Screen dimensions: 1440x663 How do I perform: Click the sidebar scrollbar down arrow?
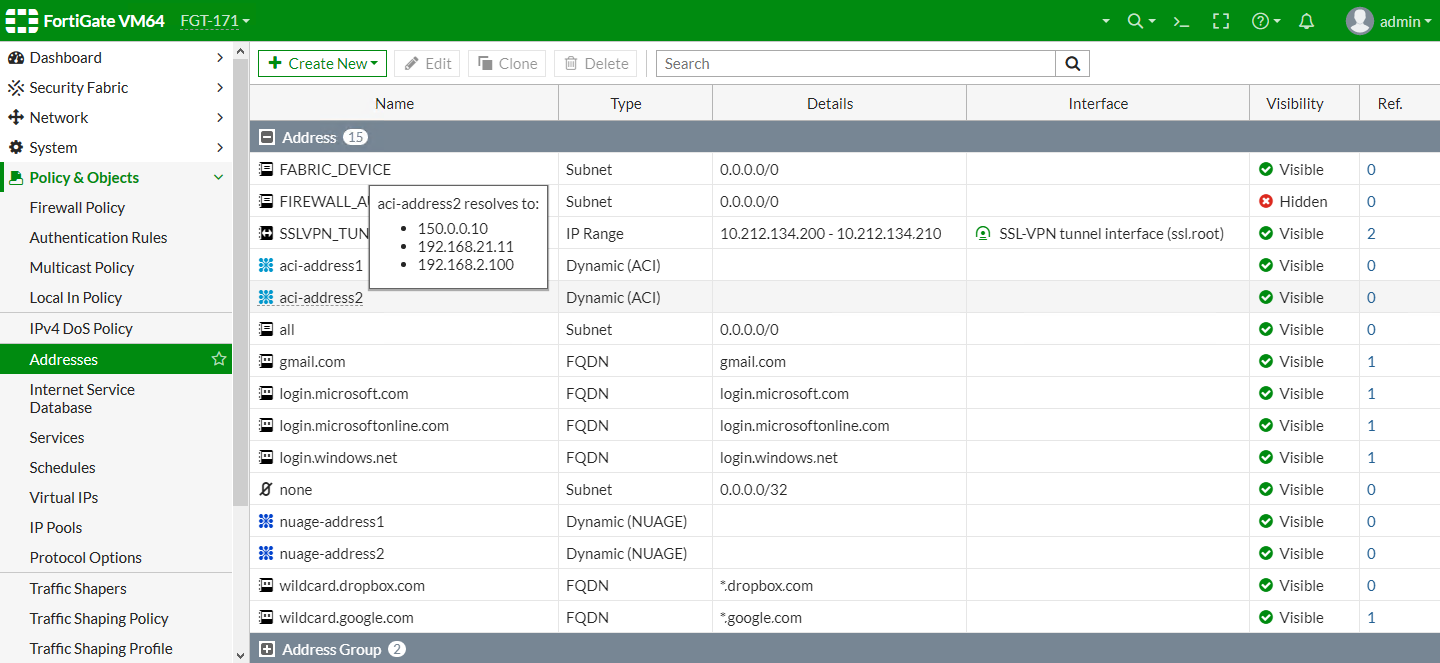tap(240, 655)
